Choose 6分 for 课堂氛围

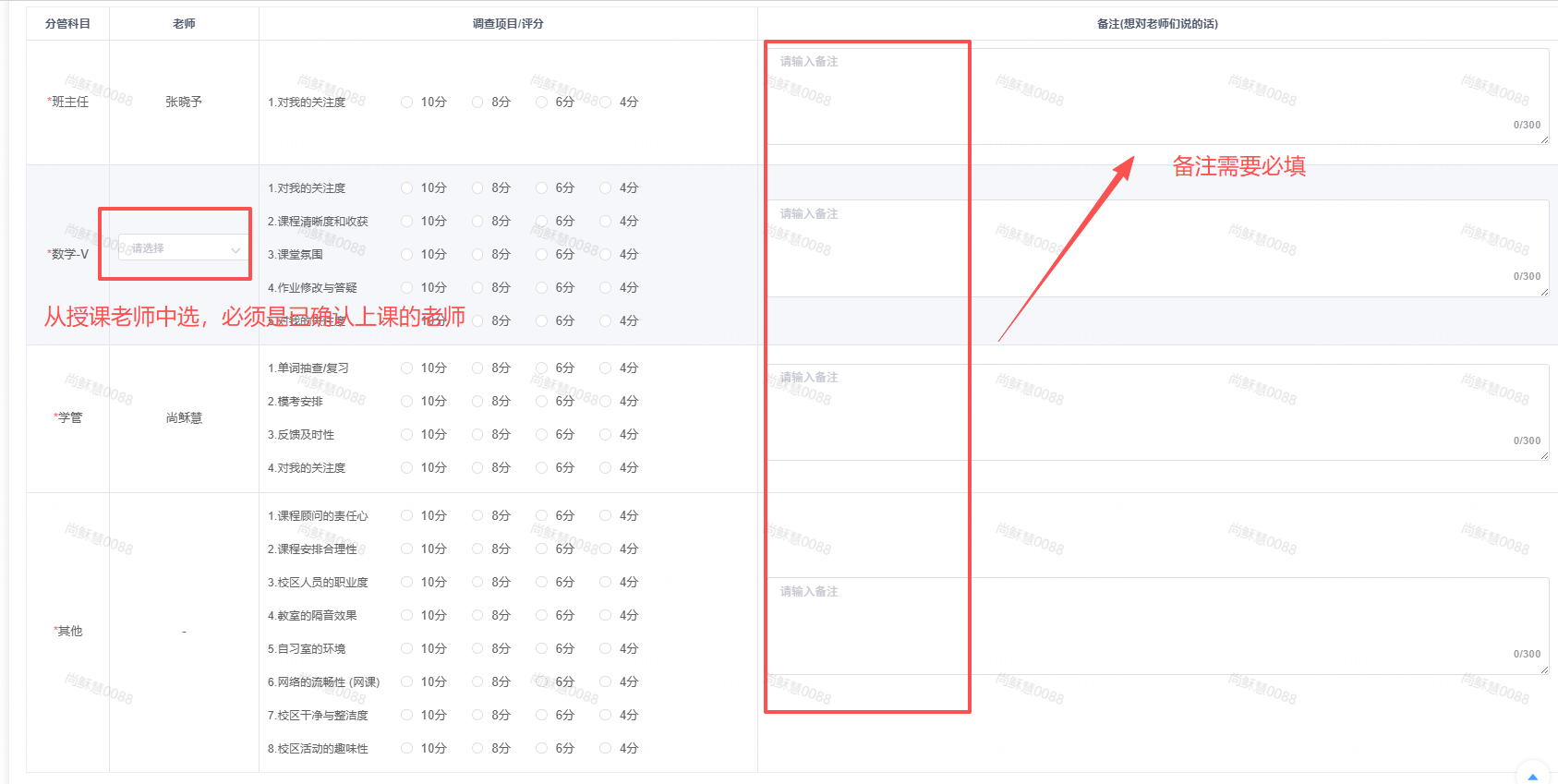(x=542, y=255)
